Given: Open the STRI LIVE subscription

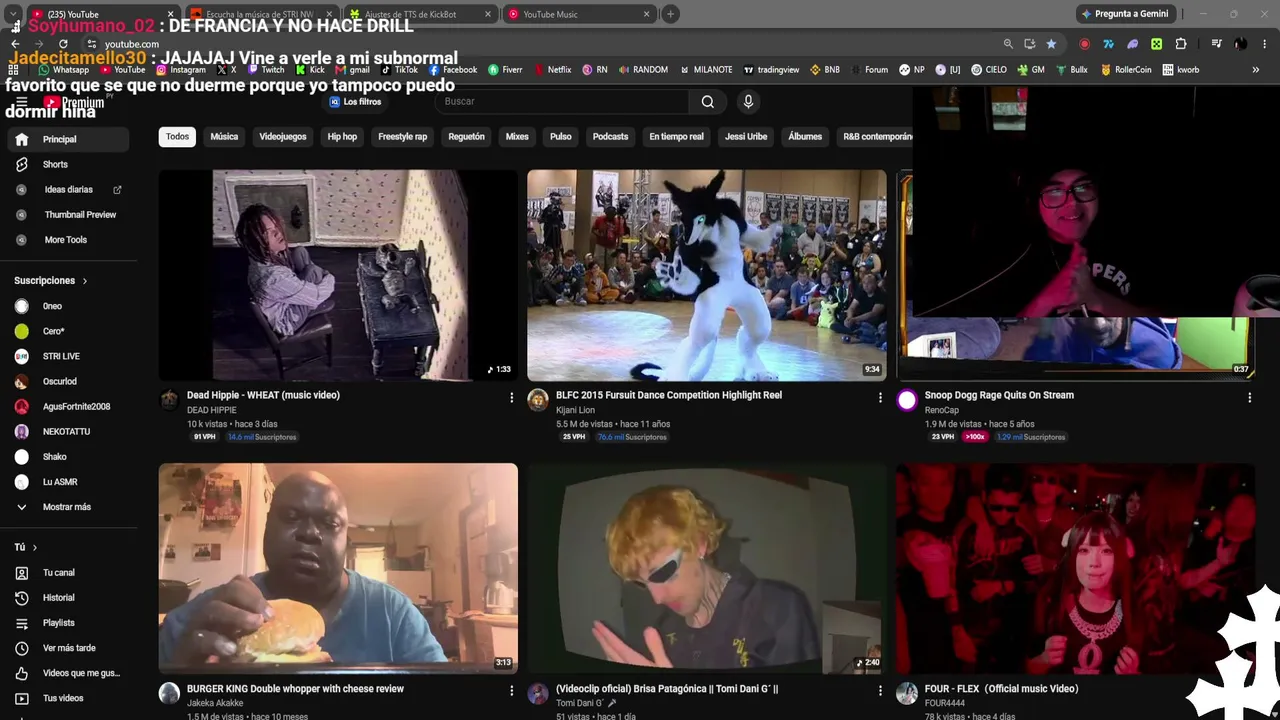Looking at the screenshot, I should coord(61,356).
